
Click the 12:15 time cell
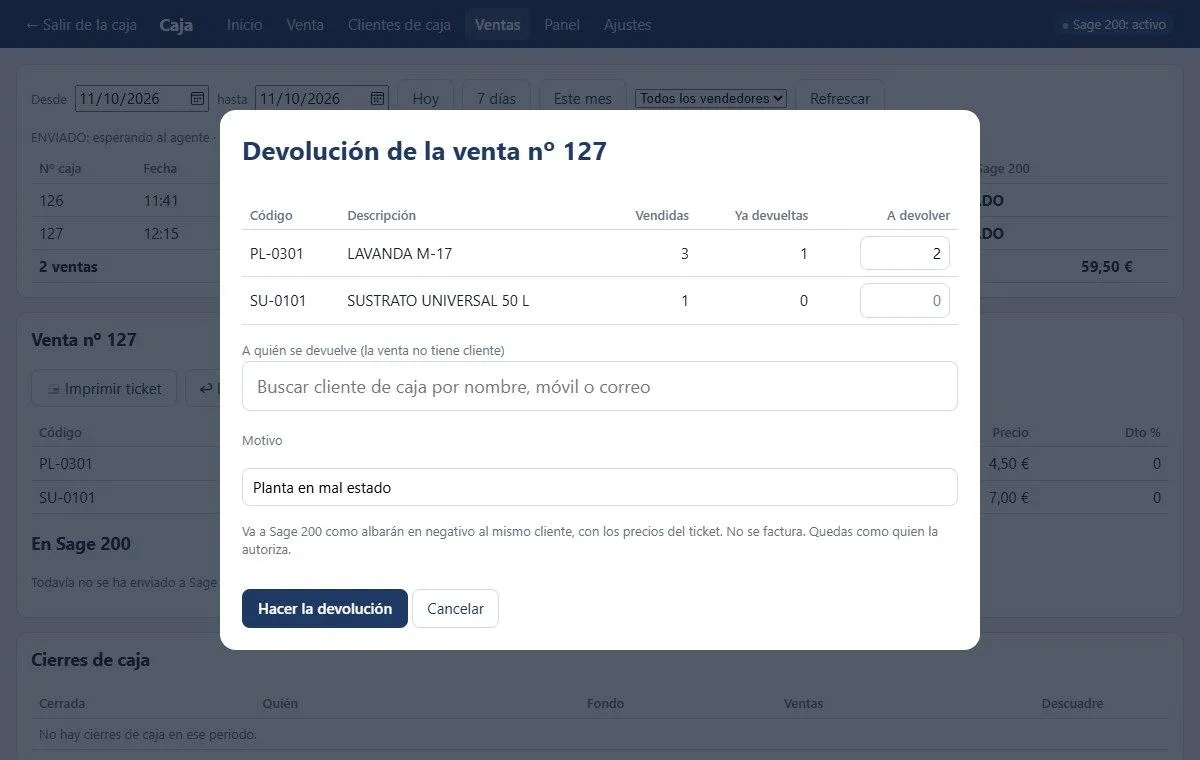pos(161,233)
